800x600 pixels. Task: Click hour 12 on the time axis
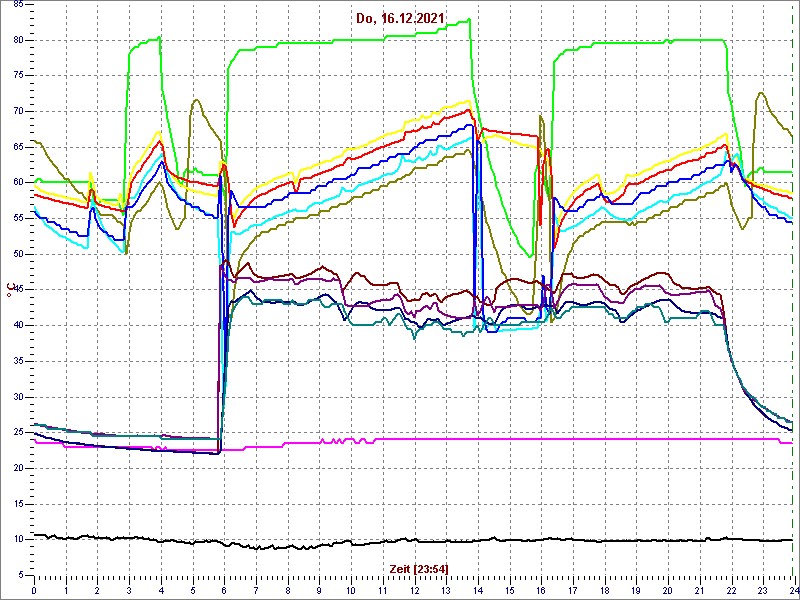[x=414, y=591]
